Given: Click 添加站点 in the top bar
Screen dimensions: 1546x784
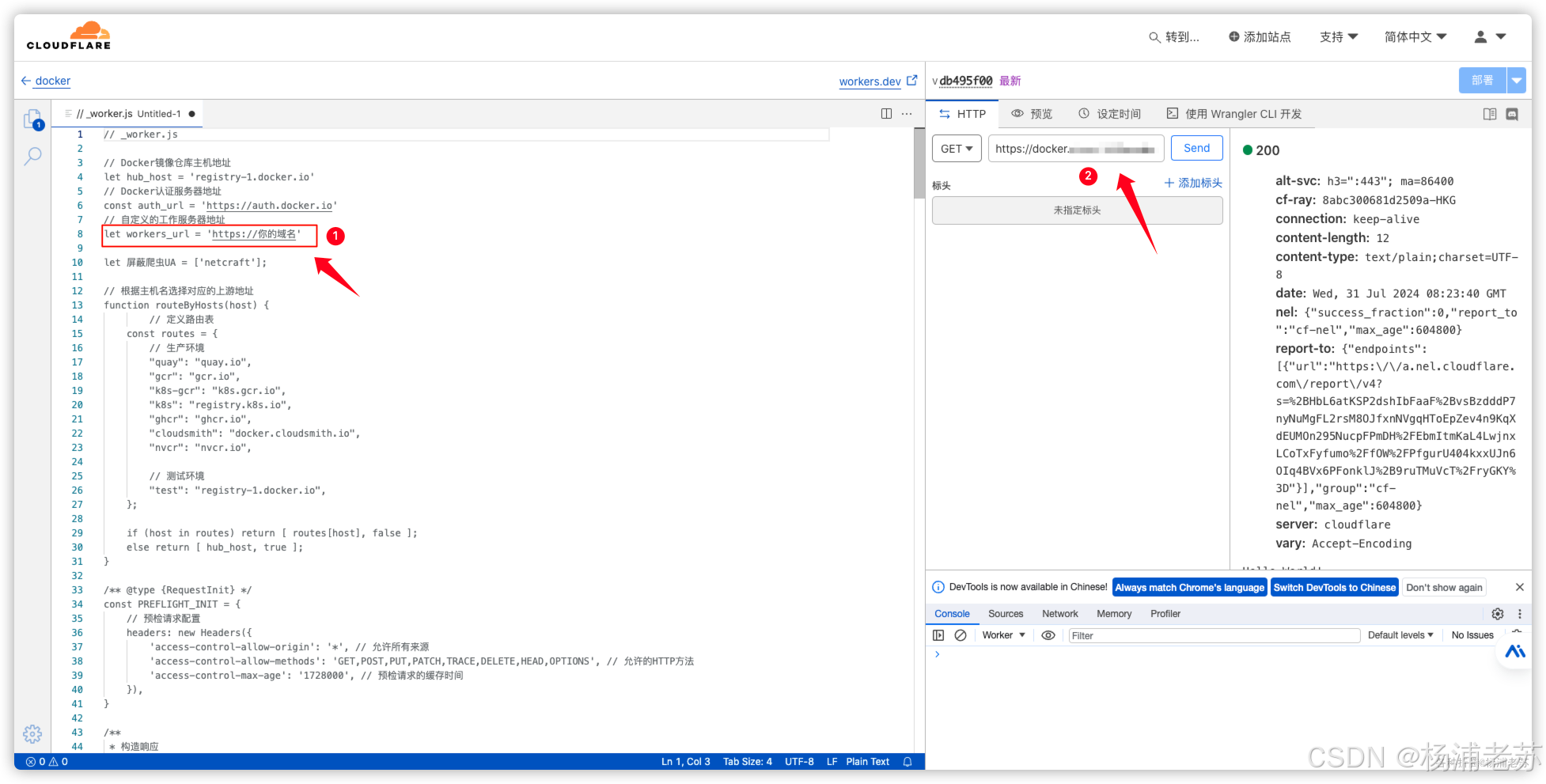Looking at the screenshot, I should (1260, 37).
